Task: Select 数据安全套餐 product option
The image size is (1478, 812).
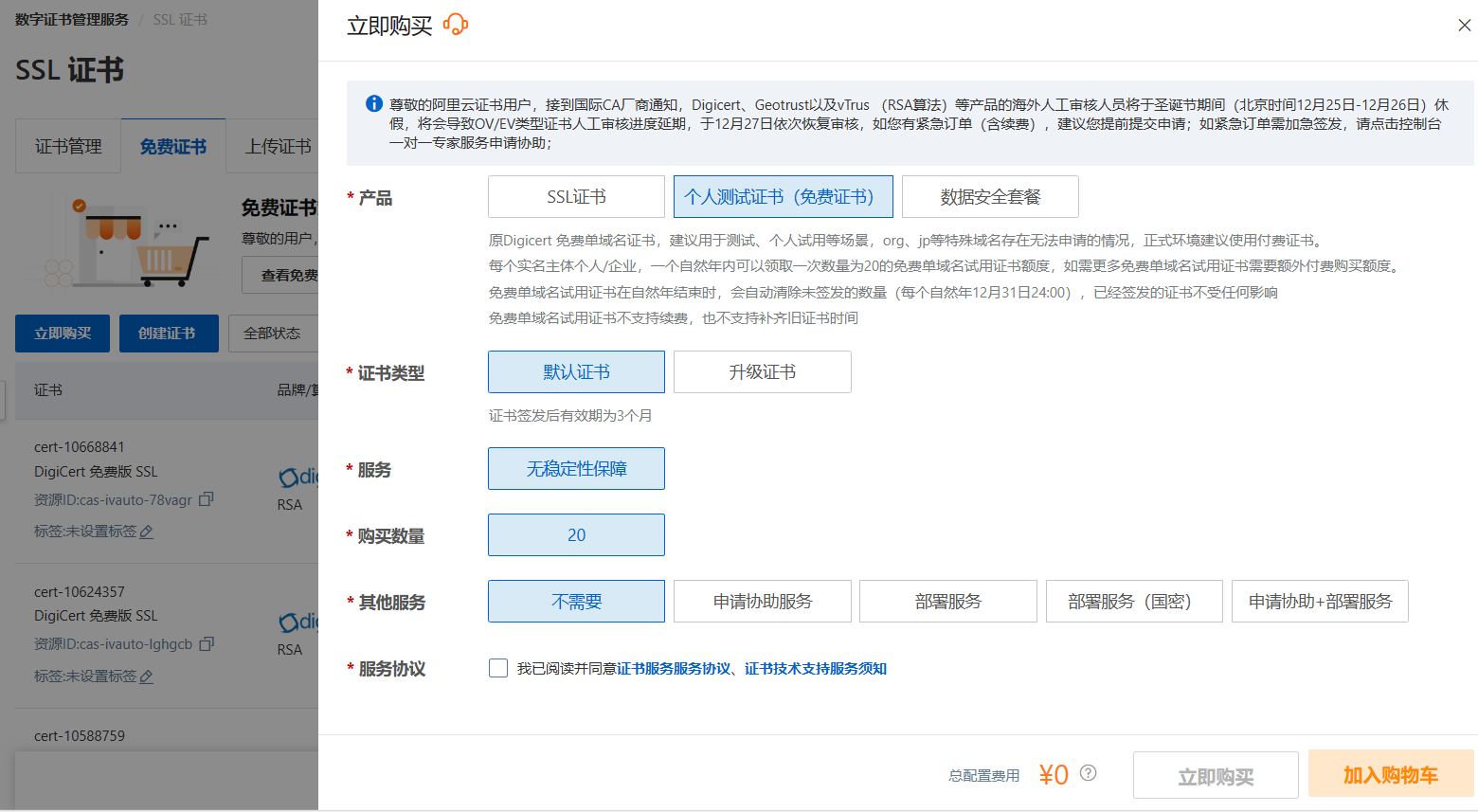Action: tap(990, 196)
